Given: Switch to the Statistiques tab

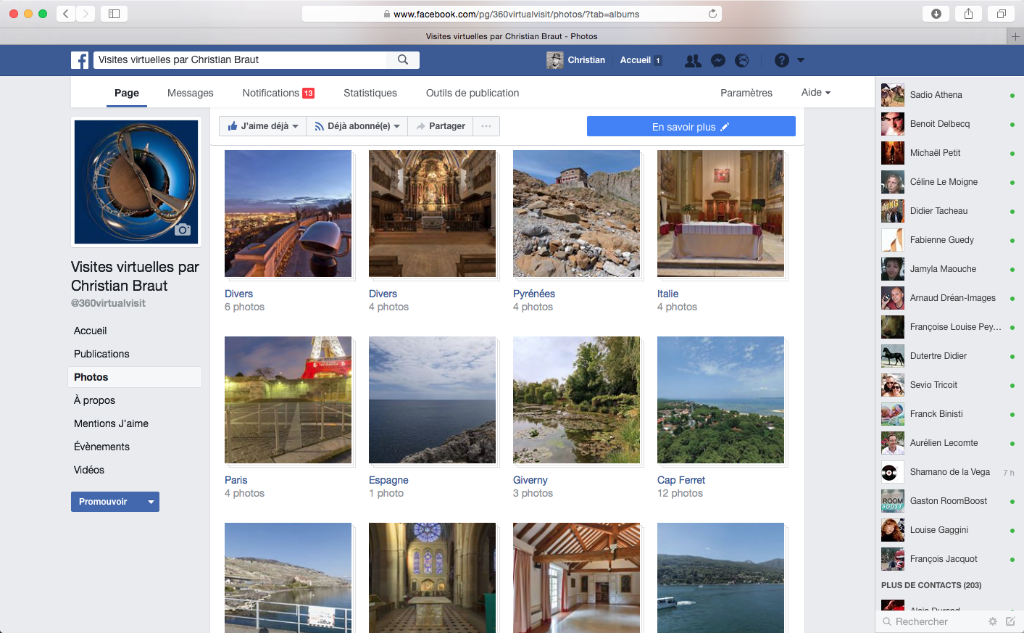Looking at the screenshot, I should tap(370, 93).
